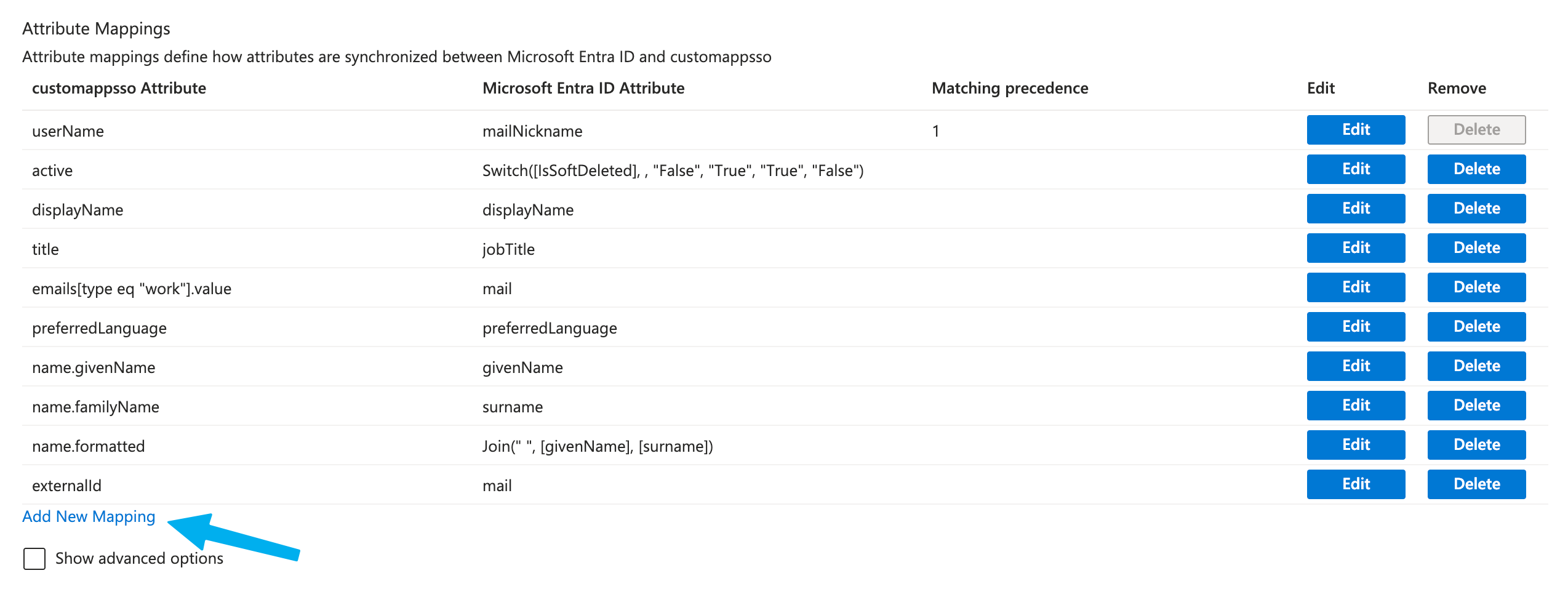Edit the work emails mapping
1568x597 pixels.
pyautogui.click(x=1356, y=287)
